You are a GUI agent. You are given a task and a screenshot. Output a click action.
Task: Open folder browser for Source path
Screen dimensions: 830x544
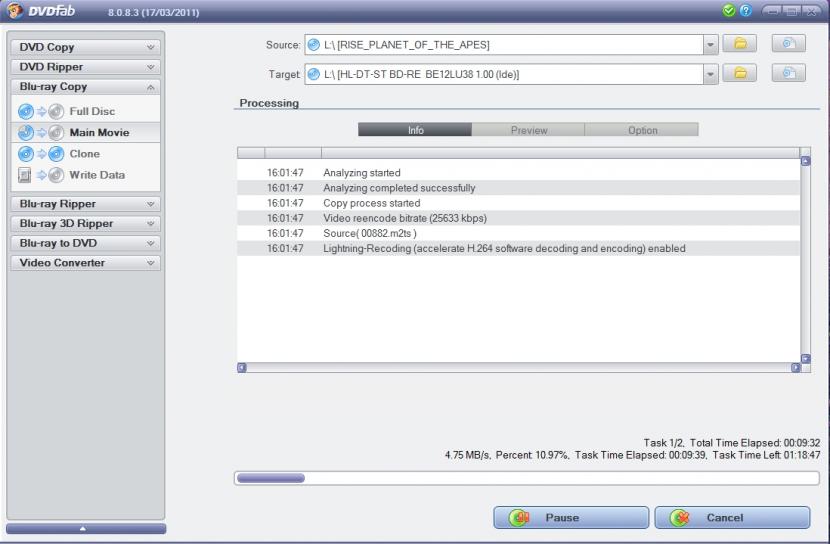click(x=740, y=43)
